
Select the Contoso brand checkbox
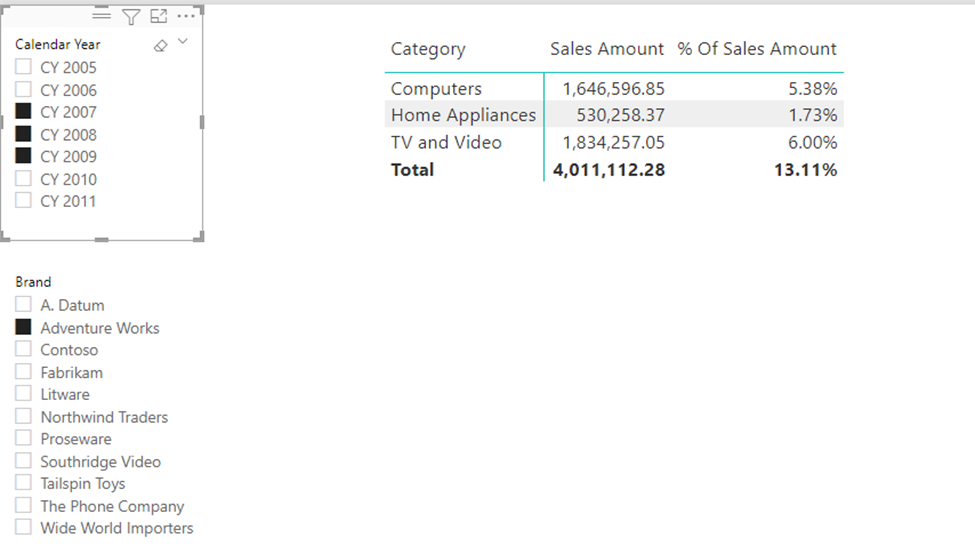(x=23, y=349)
